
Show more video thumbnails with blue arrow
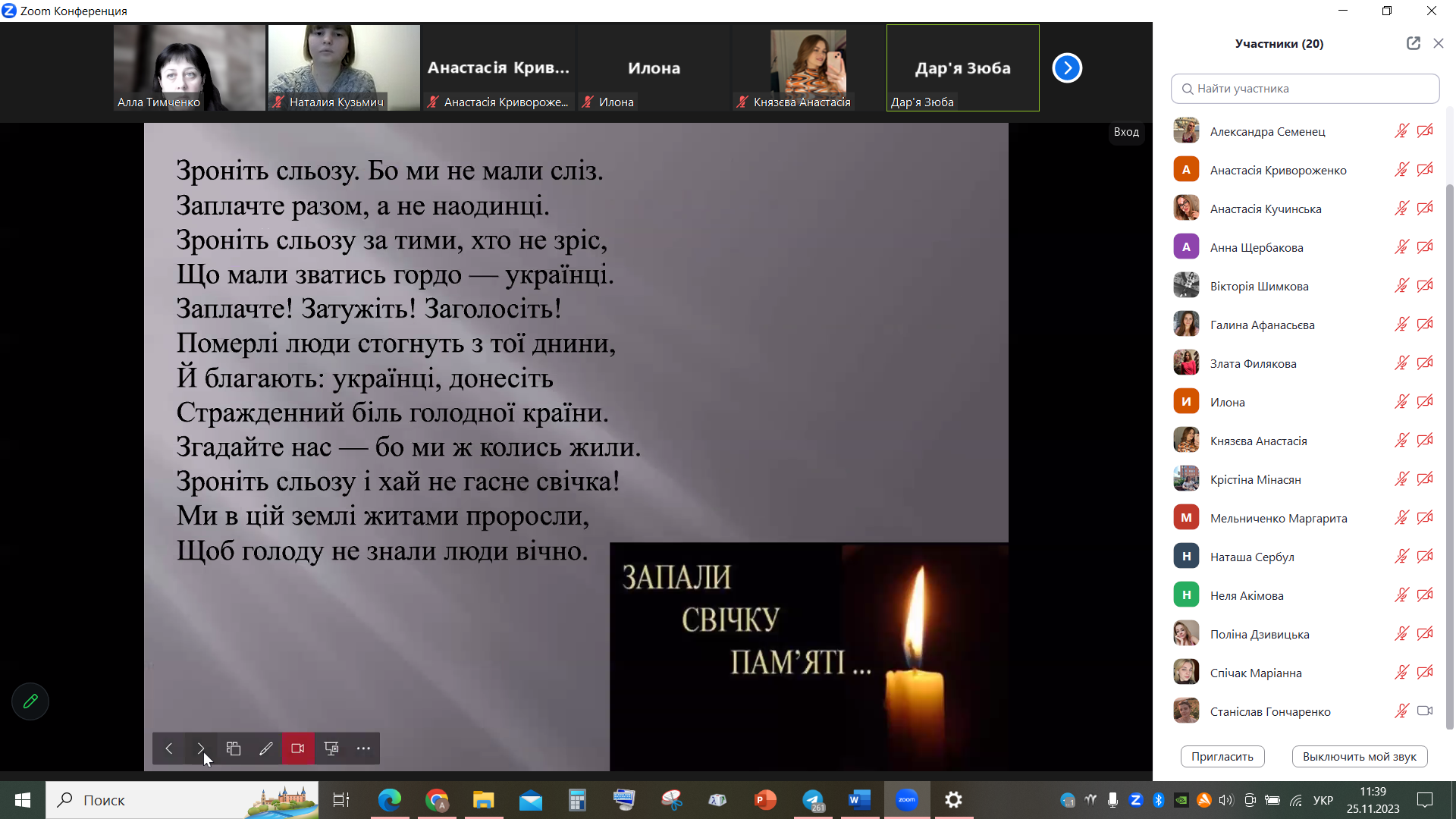[x=1067, y=68]
